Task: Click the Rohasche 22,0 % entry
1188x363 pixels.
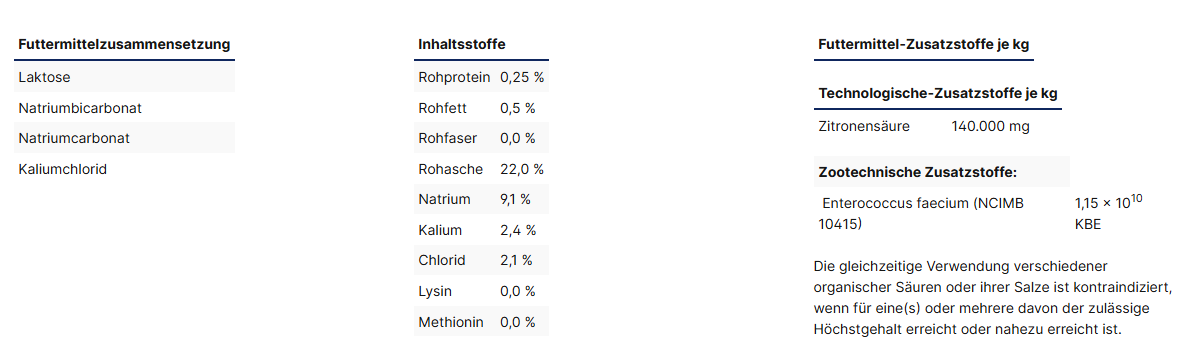Action: point(481,169)
